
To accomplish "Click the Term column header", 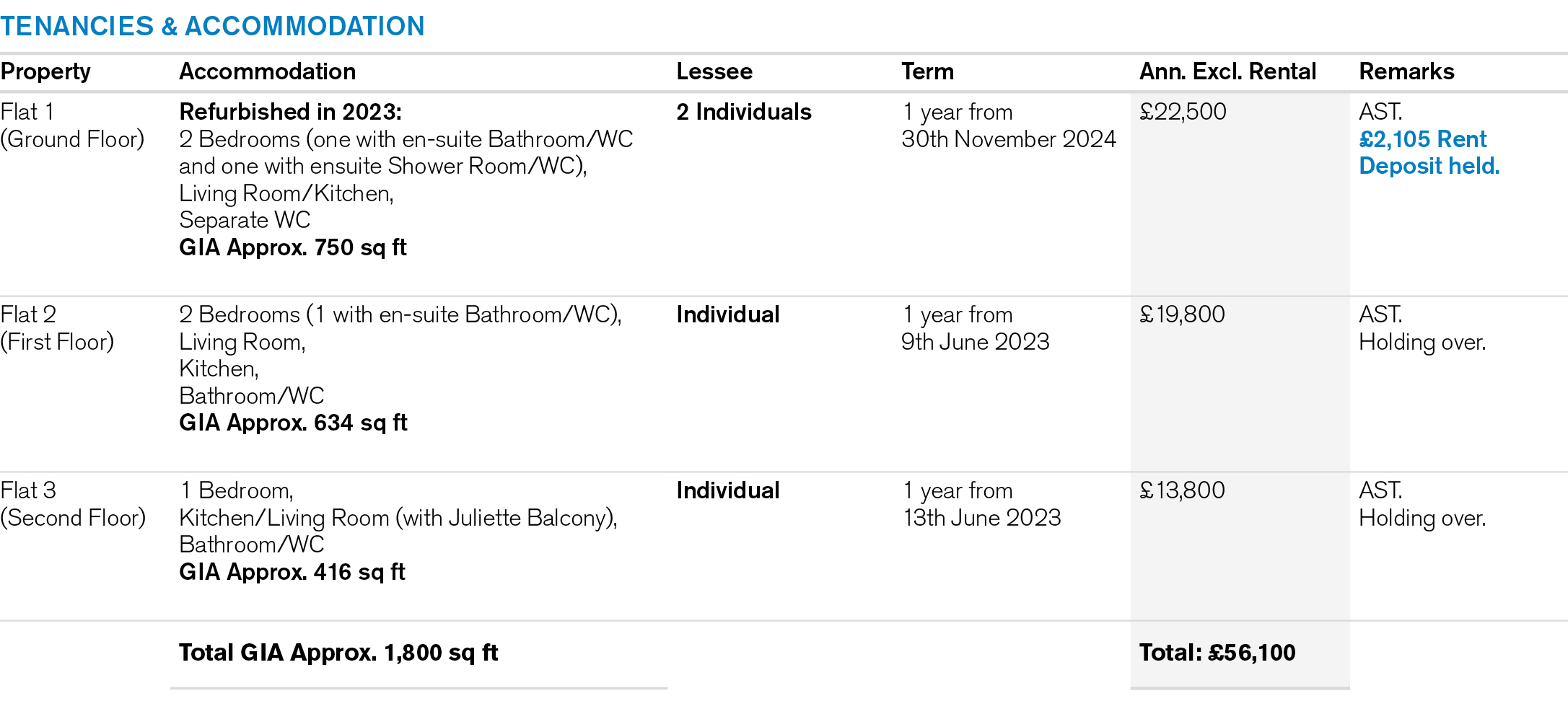I will tap(927, 71).
